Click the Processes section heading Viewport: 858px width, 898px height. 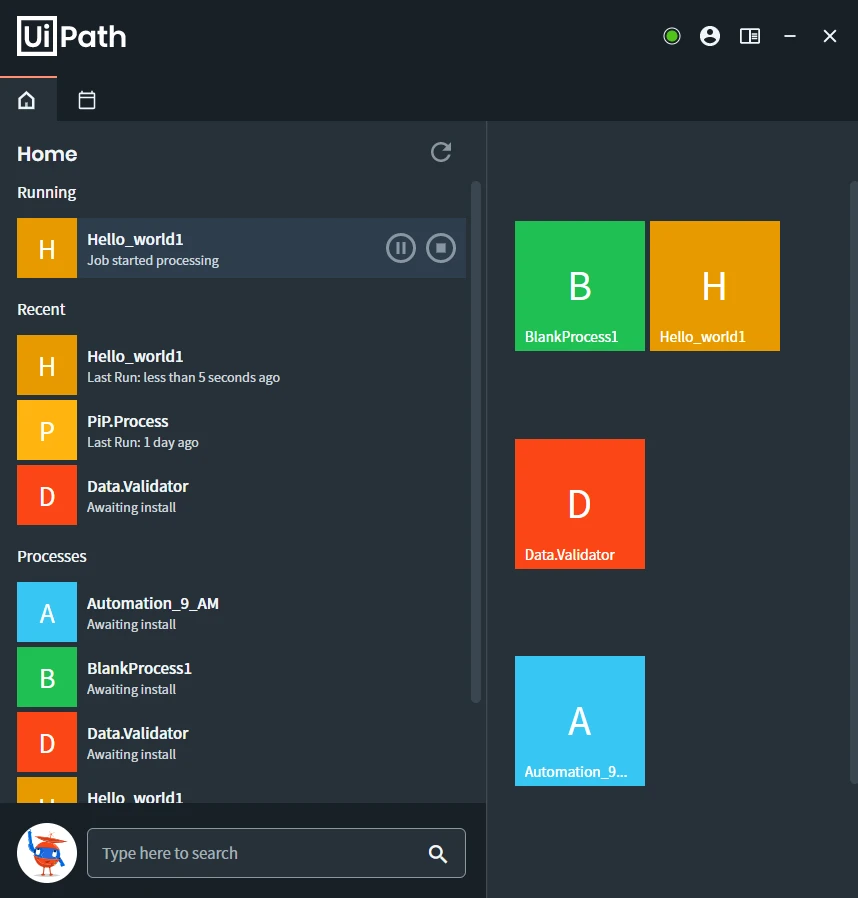click(x=52, y=557)
